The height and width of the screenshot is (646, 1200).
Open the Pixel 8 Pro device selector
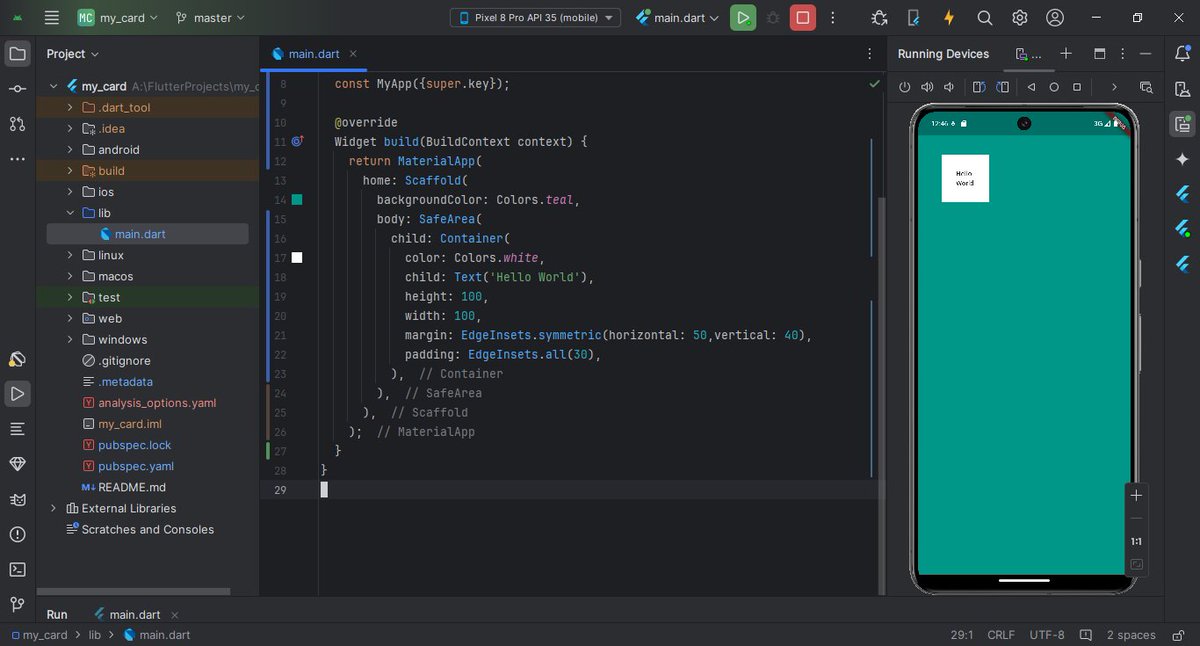(x=535, y=18)
